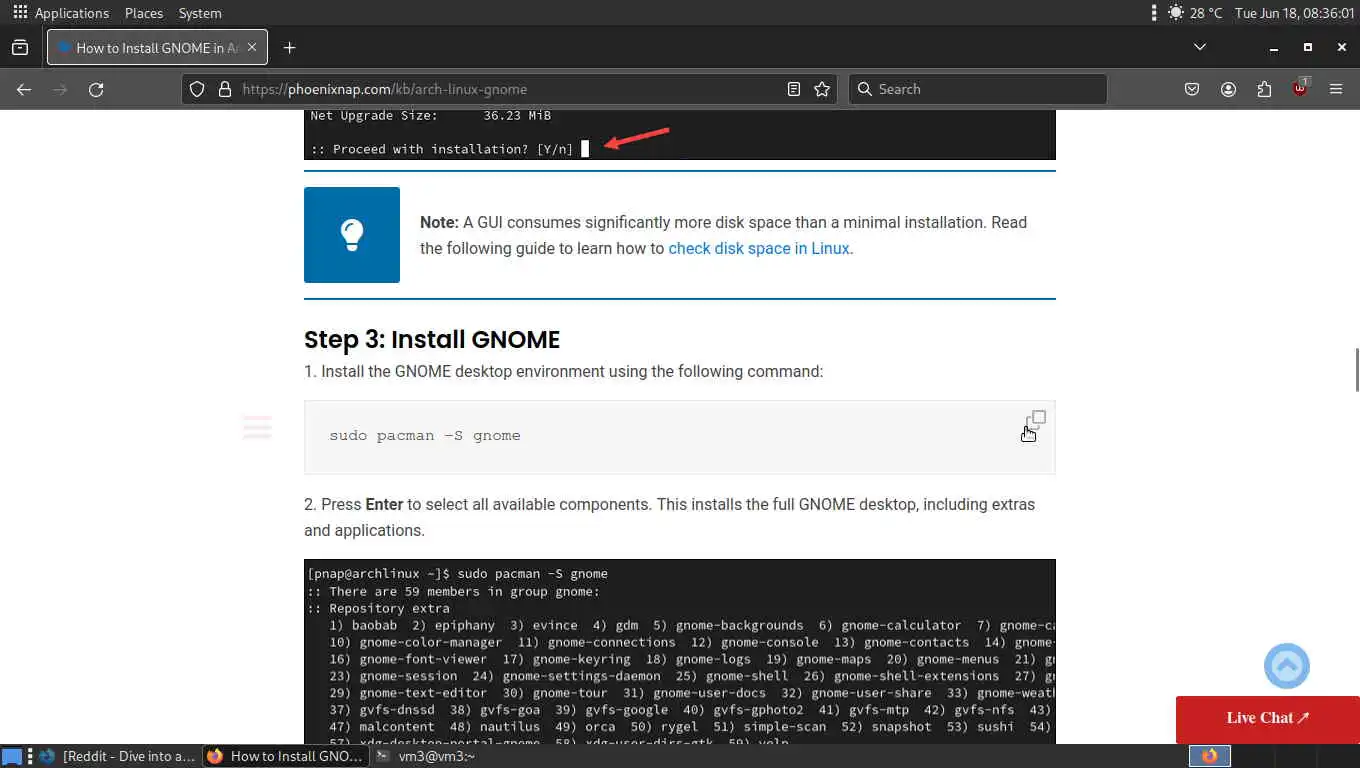The image size is (1360, 768).
Task: Click the Applications grid icon
Action: [x=19, y=13]
